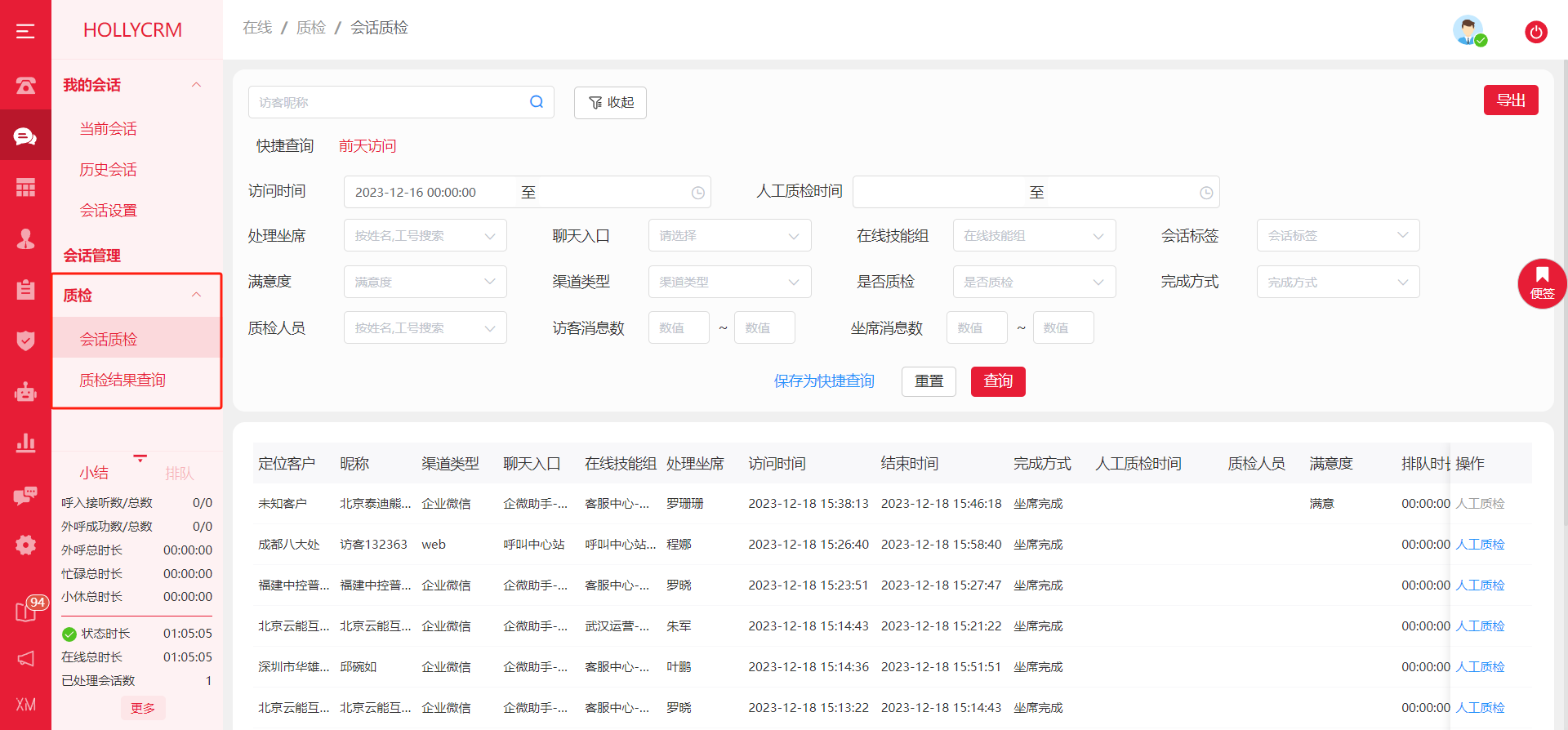Open the 质检人员 dropdown
The width and height of the screenshot is (1568, 730).
(x=425, y=327)
